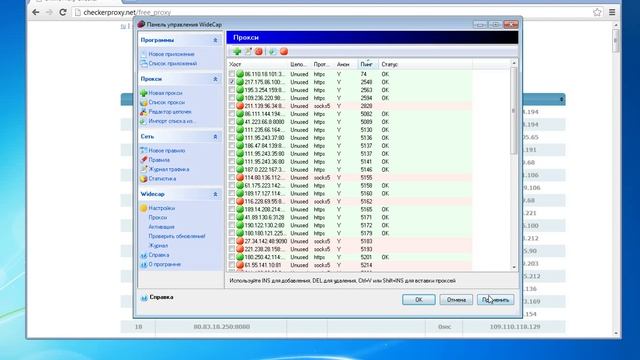Click the icon beside Новое приложение
The height and width of the screenshot is (360, 640).
click(x=144, y=54)
